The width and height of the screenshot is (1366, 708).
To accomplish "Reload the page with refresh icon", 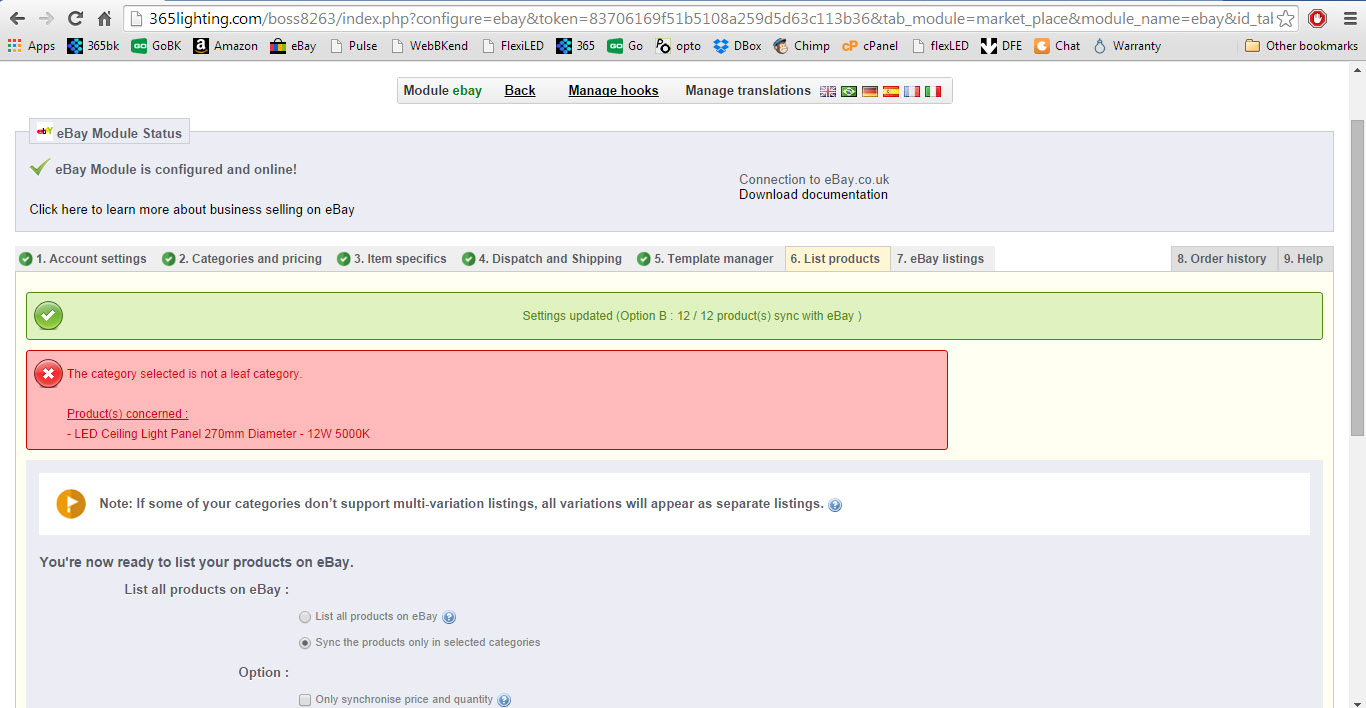I will [75, 18].
